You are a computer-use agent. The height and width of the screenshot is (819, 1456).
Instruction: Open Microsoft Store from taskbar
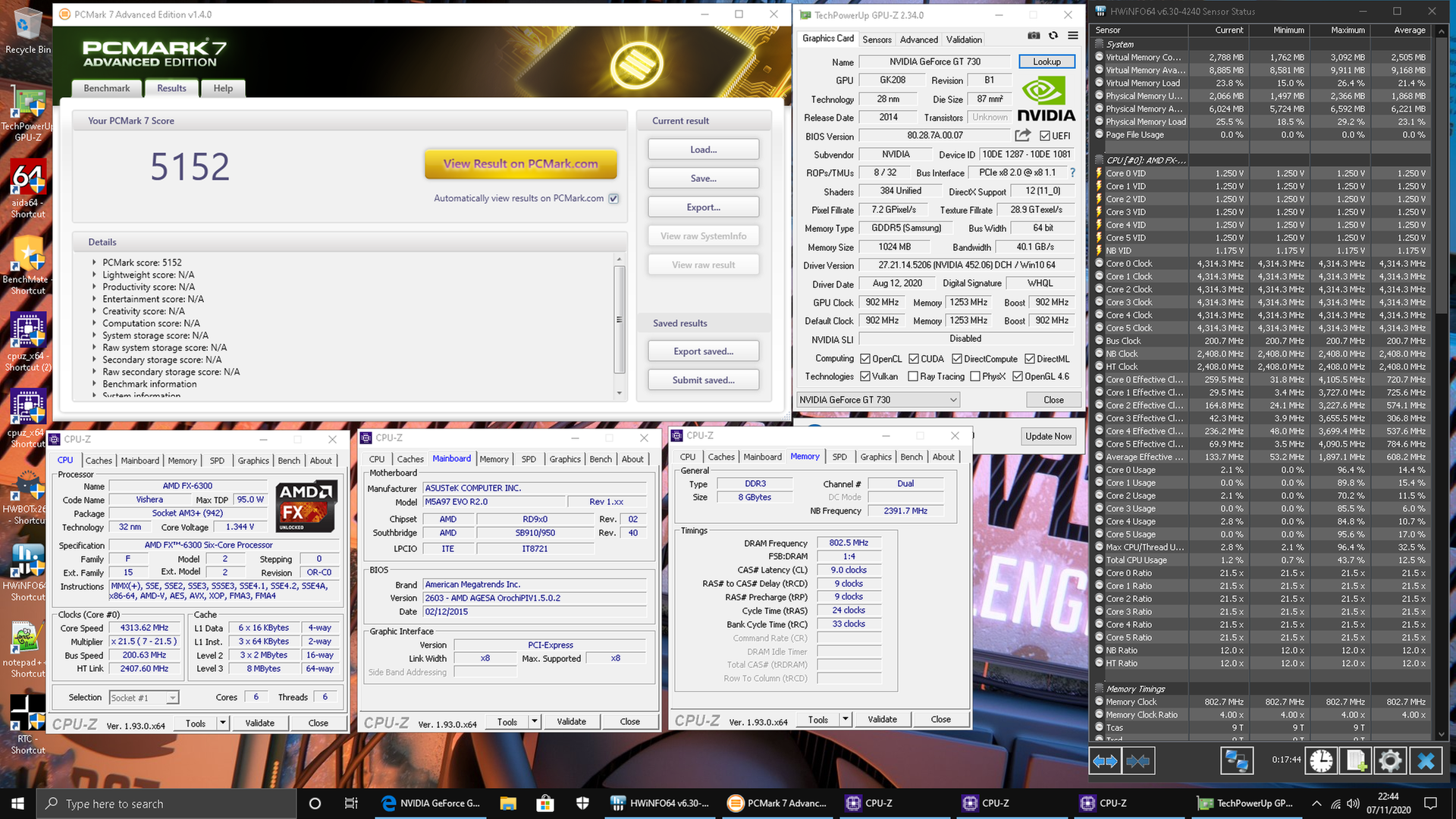pyautogui.click(x=545, y=803)
